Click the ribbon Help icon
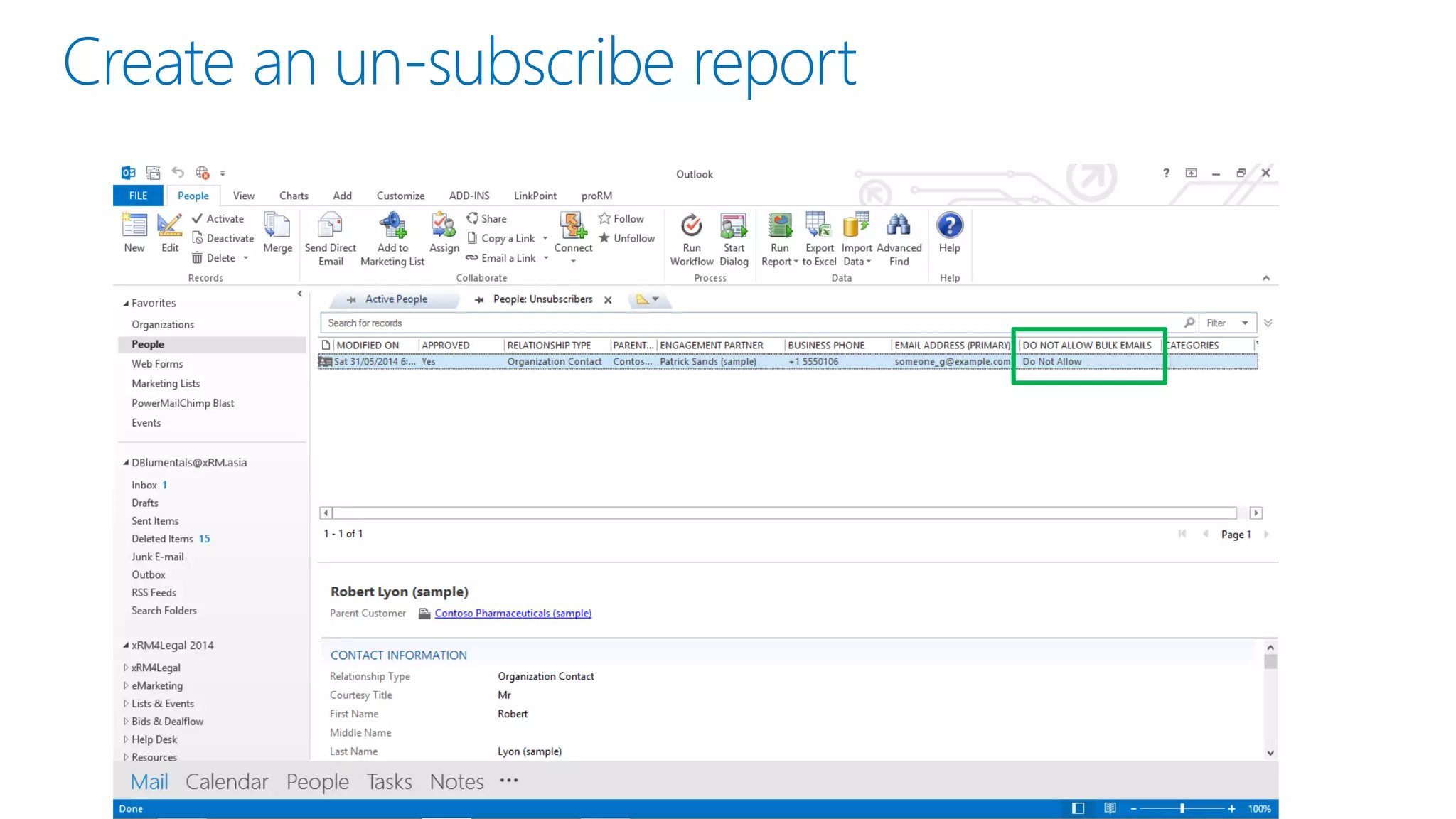1456x819 pixels. coord(950,225)
